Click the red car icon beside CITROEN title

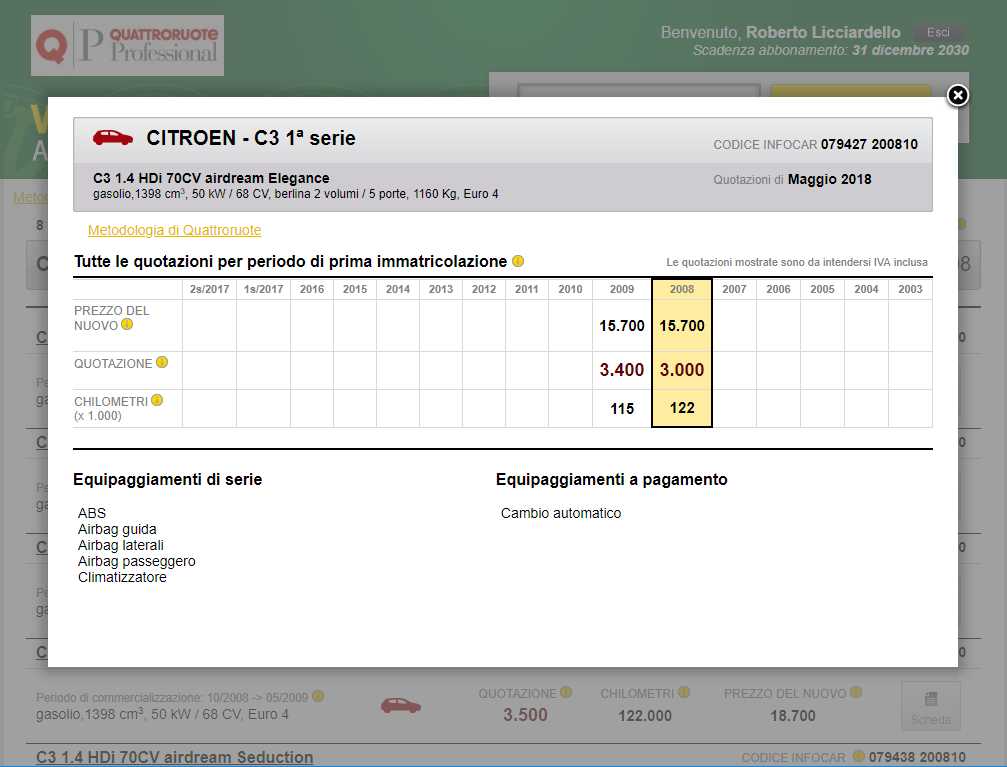point(113,137)
